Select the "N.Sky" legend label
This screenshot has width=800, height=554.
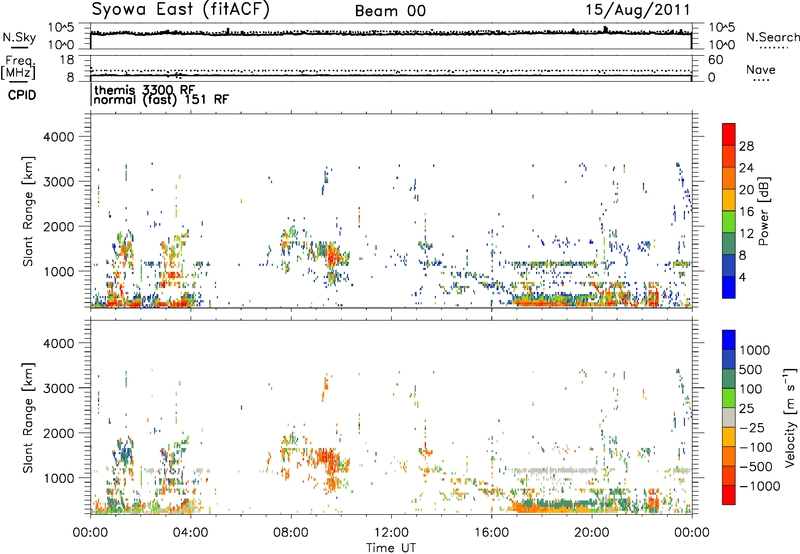coord(19,37)
